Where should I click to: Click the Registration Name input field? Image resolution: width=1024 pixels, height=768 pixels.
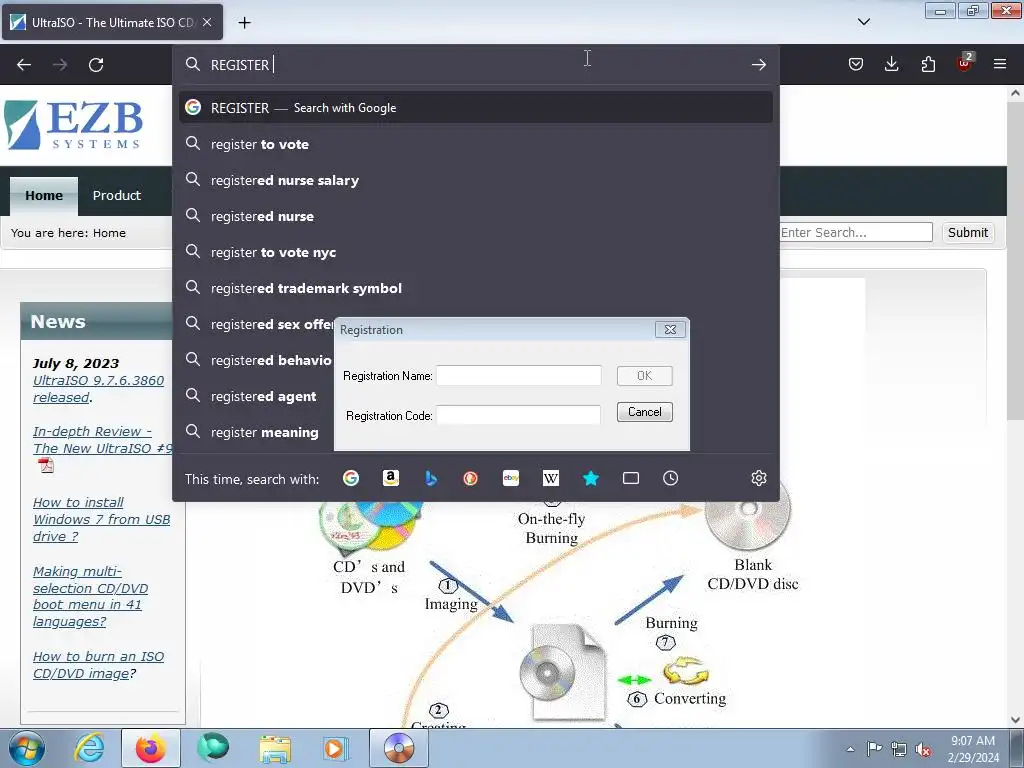[519, 376]
